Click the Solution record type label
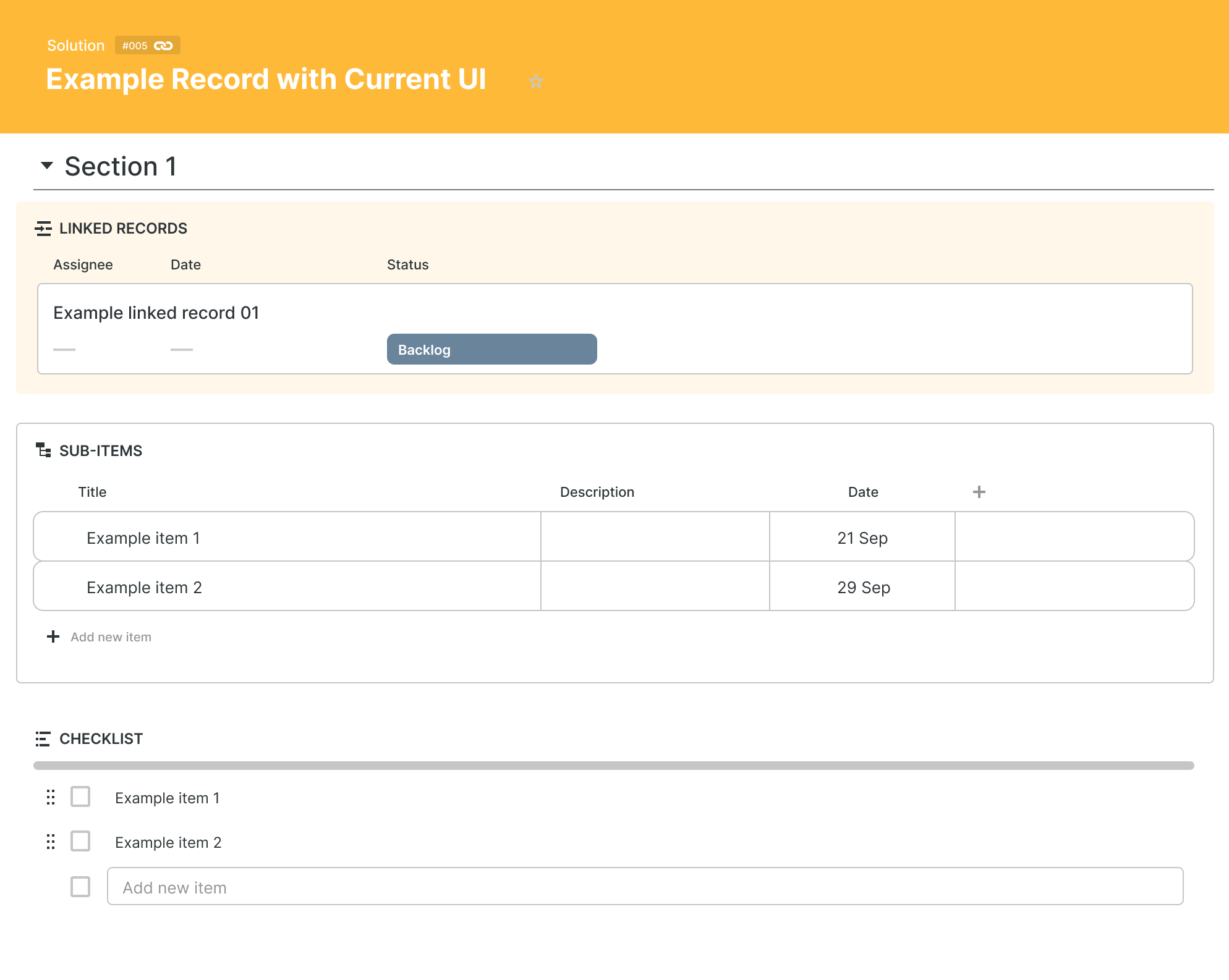The image size is (1229, 980). point(76,46)
